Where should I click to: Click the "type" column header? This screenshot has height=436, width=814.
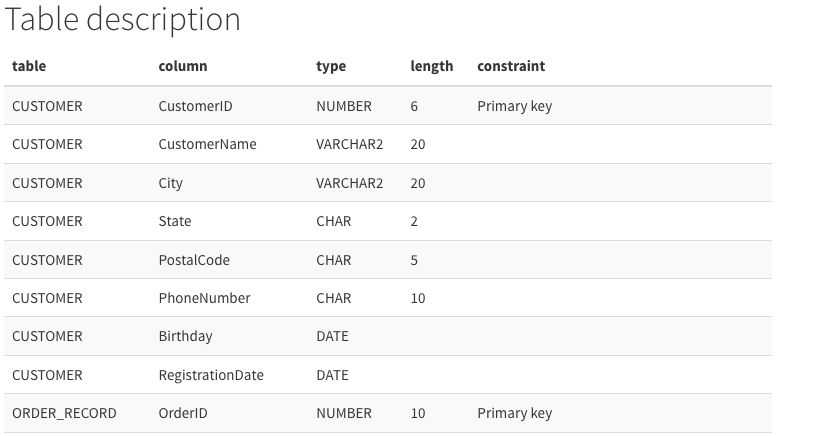point(331,66)
